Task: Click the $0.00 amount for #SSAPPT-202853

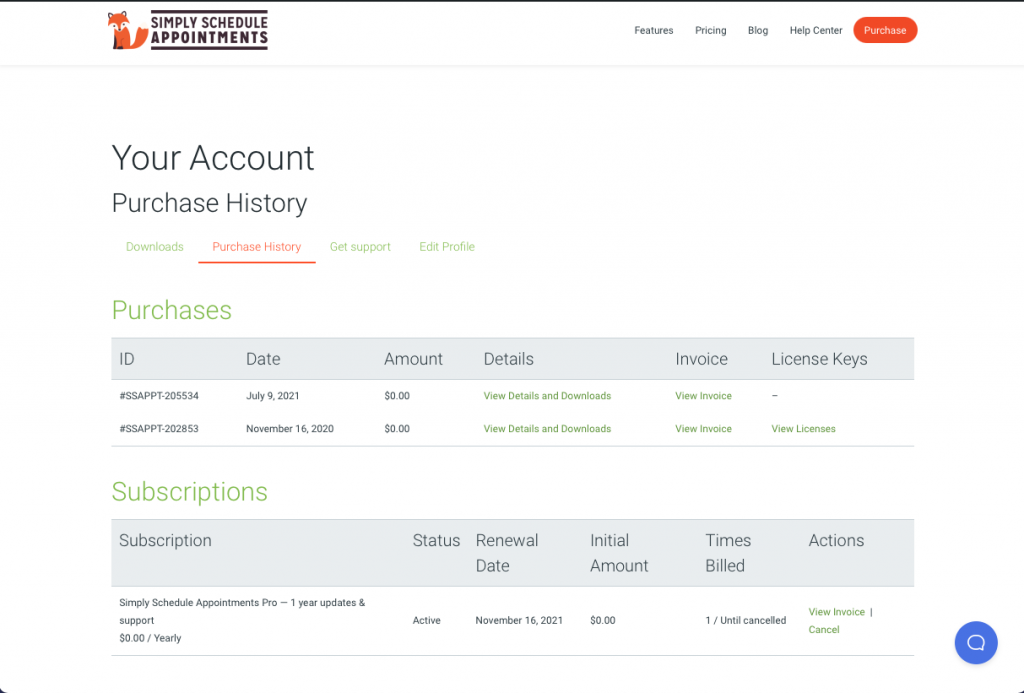Action: pos(397,429)
